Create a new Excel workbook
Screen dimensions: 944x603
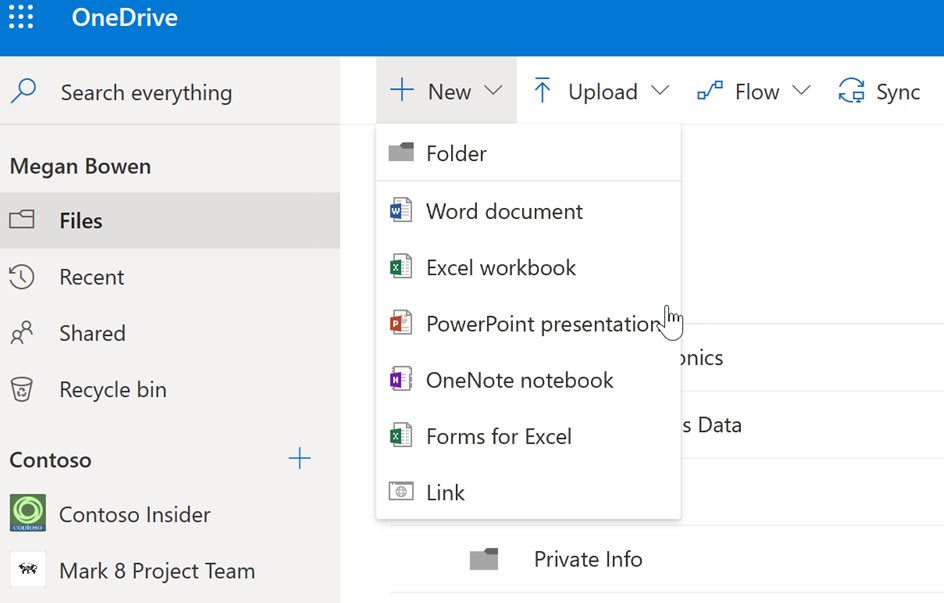coord(529,267)
